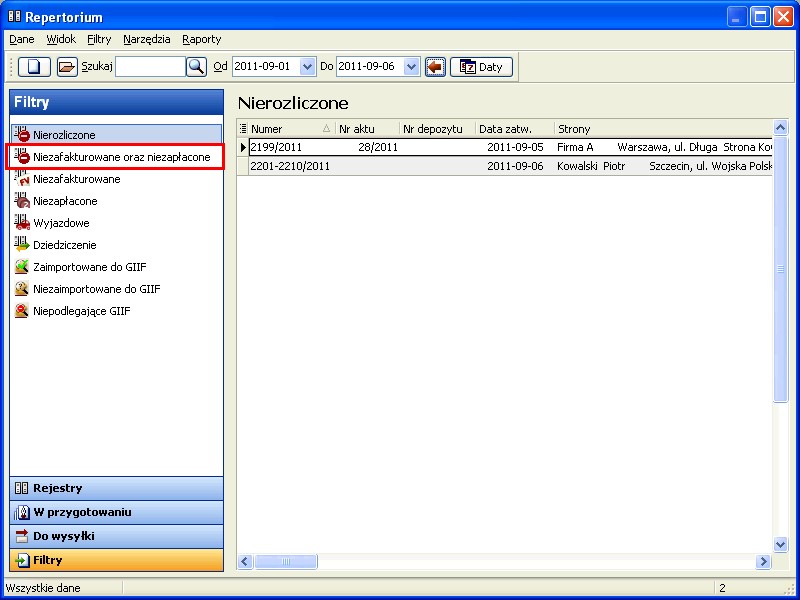Screen dimensions: 800x600
Task: Open the Narzędzia menu
Action: pos(146,39)
